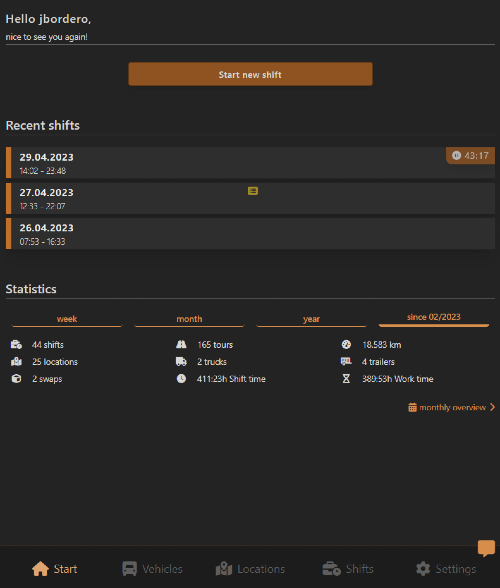This screenshot has width=500, height=588.
Task: Click the '165 tours' statistic text
Action: (215, 345)
